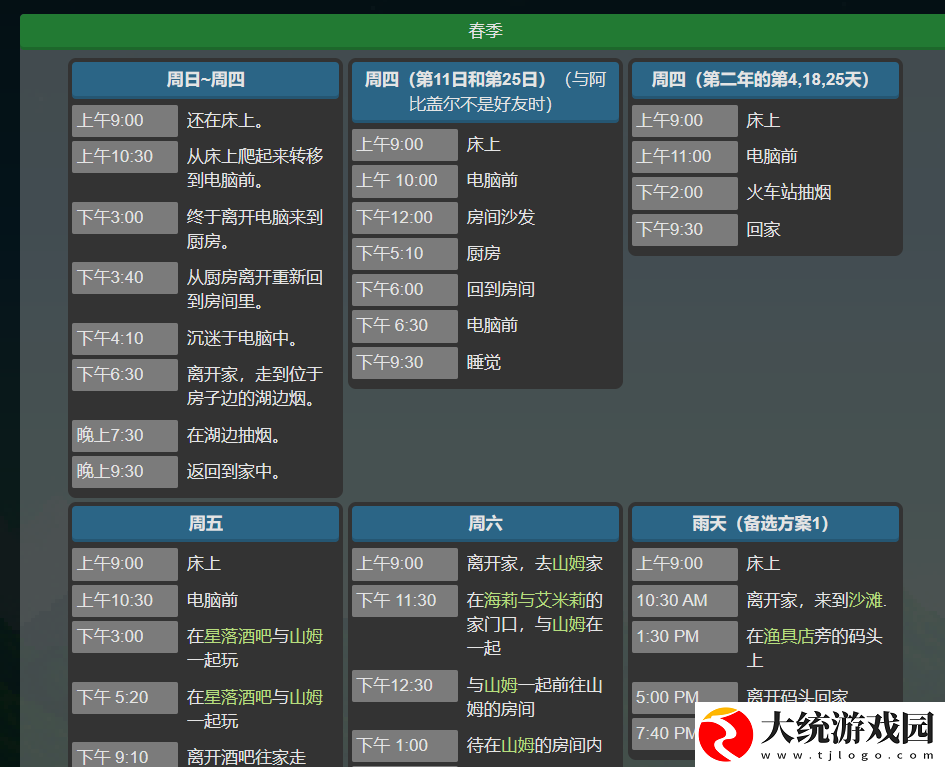Select the 周四（第11日和第25日）schedule header
Image resolution: width=945 pixels, height=767 pixels.
(485, 92)
